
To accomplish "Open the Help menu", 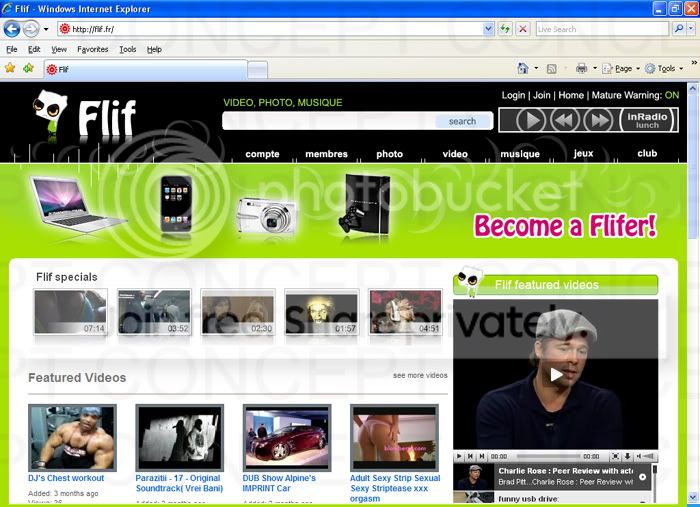I will (154, 50).
